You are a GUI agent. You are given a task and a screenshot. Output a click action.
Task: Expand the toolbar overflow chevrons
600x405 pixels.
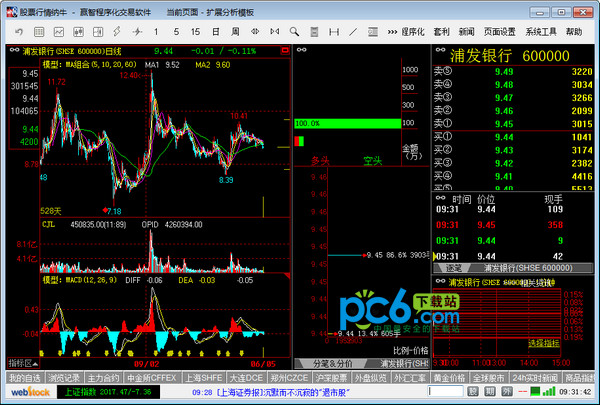[392, 32]
